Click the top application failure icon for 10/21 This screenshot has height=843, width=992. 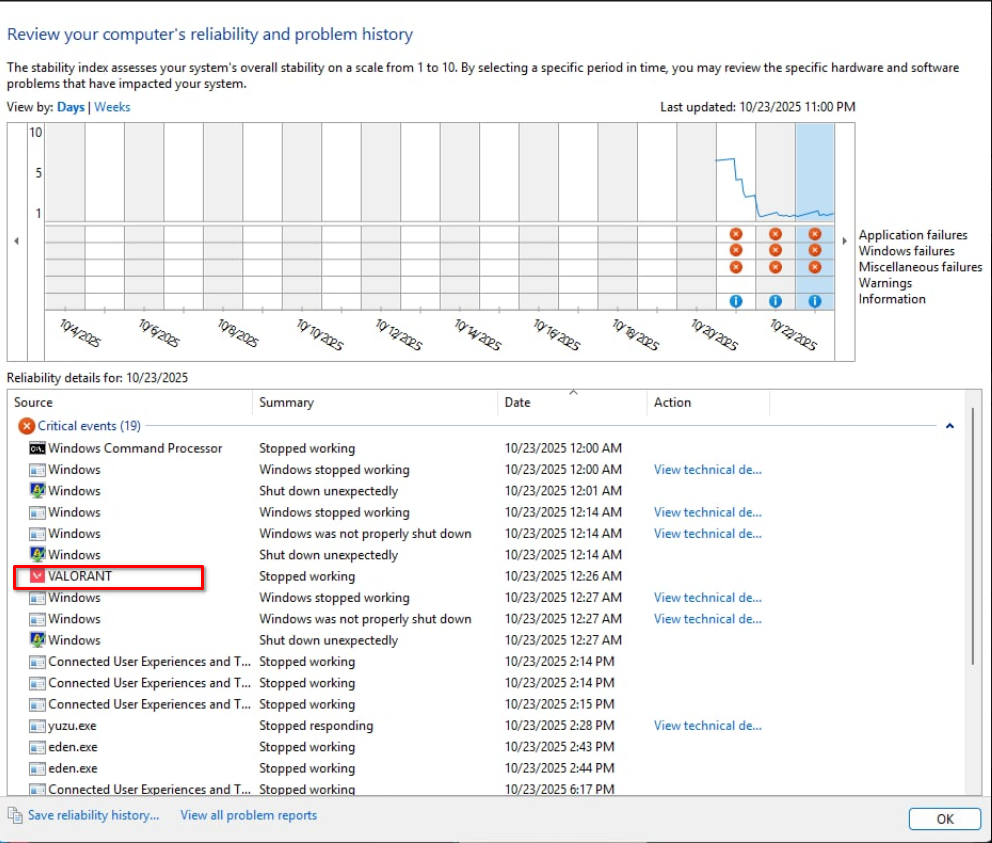[736, 234]
